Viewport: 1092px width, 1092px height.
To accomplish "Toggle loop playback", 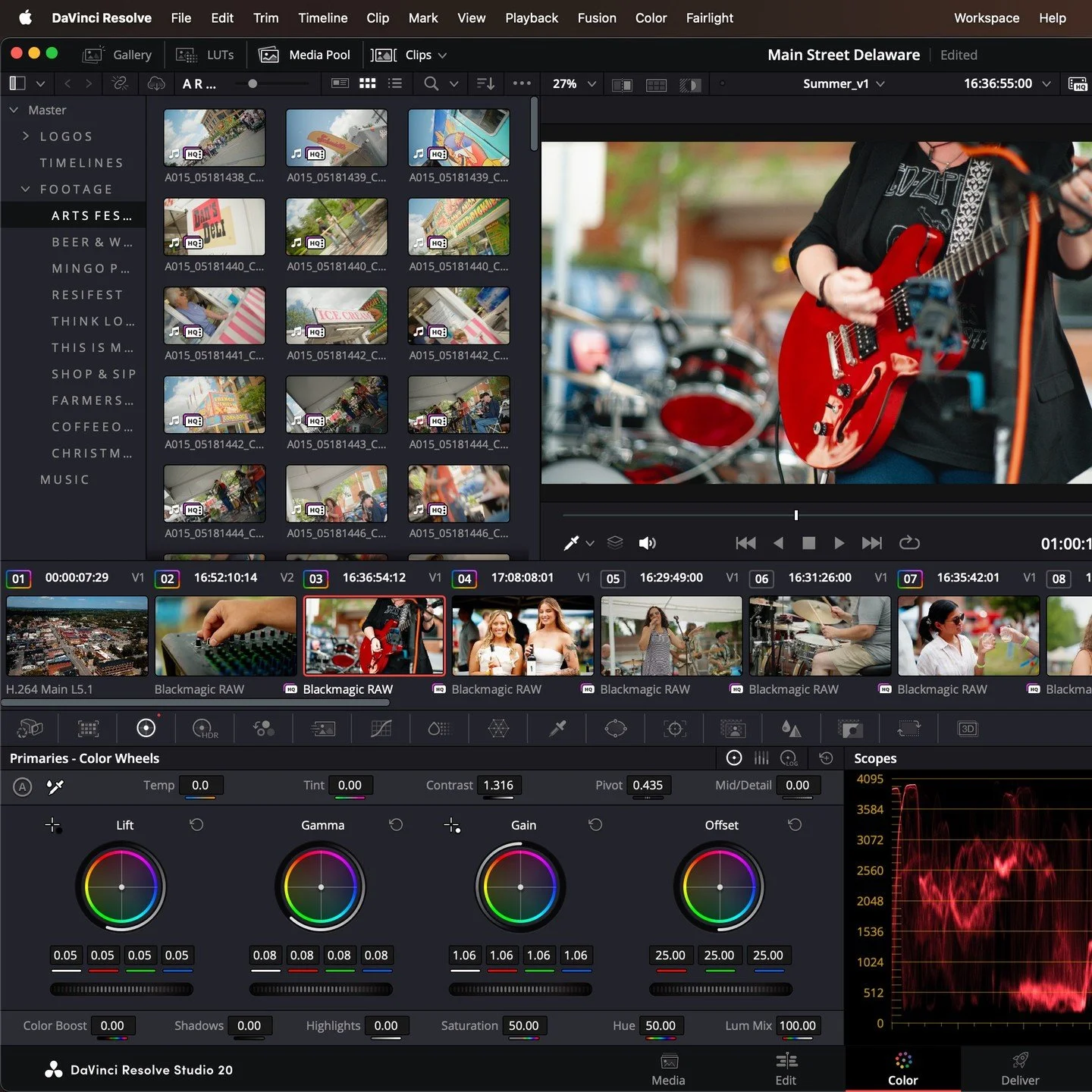I will click(909, 543).
